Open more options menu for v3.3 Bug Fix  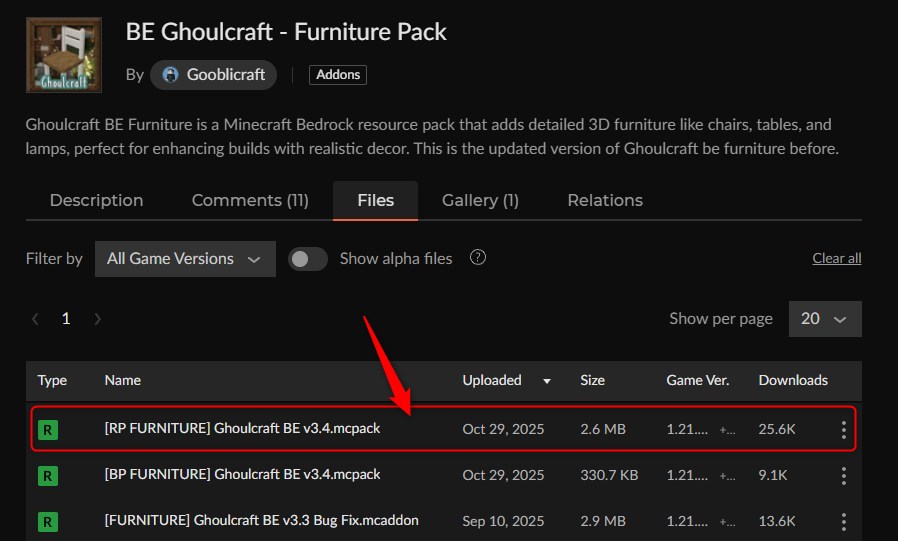pyautogui.click(x=844, y=521)
